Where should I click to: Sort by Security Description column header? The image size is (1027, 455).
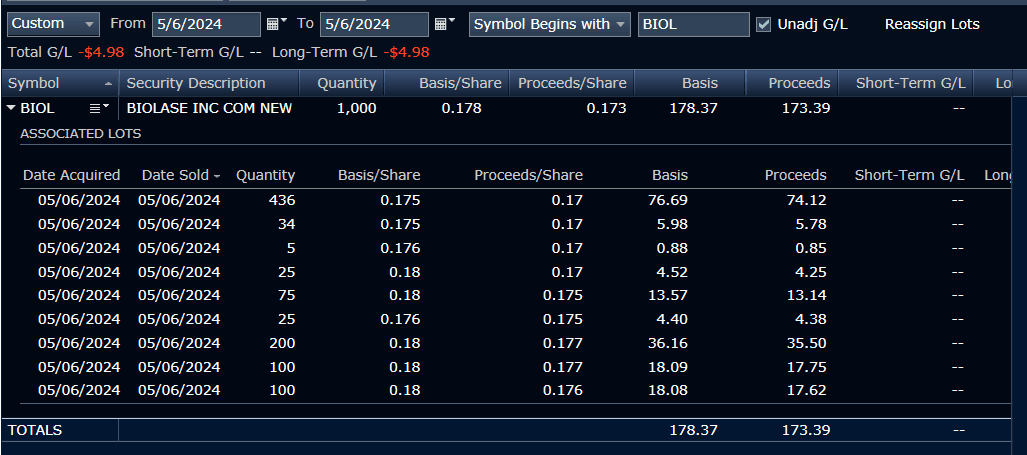[196, 84]
